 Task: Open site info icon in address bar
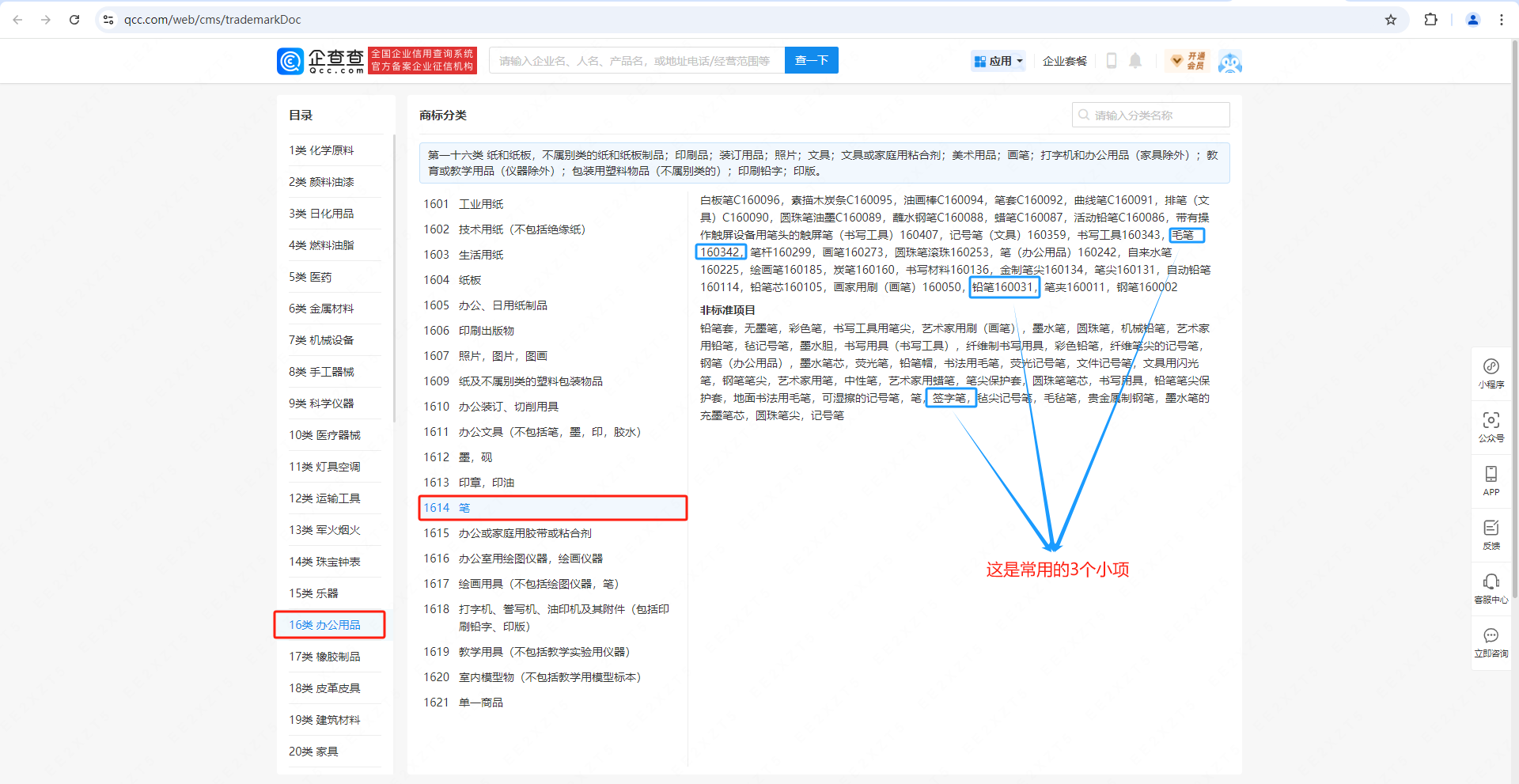click(109, 20)
